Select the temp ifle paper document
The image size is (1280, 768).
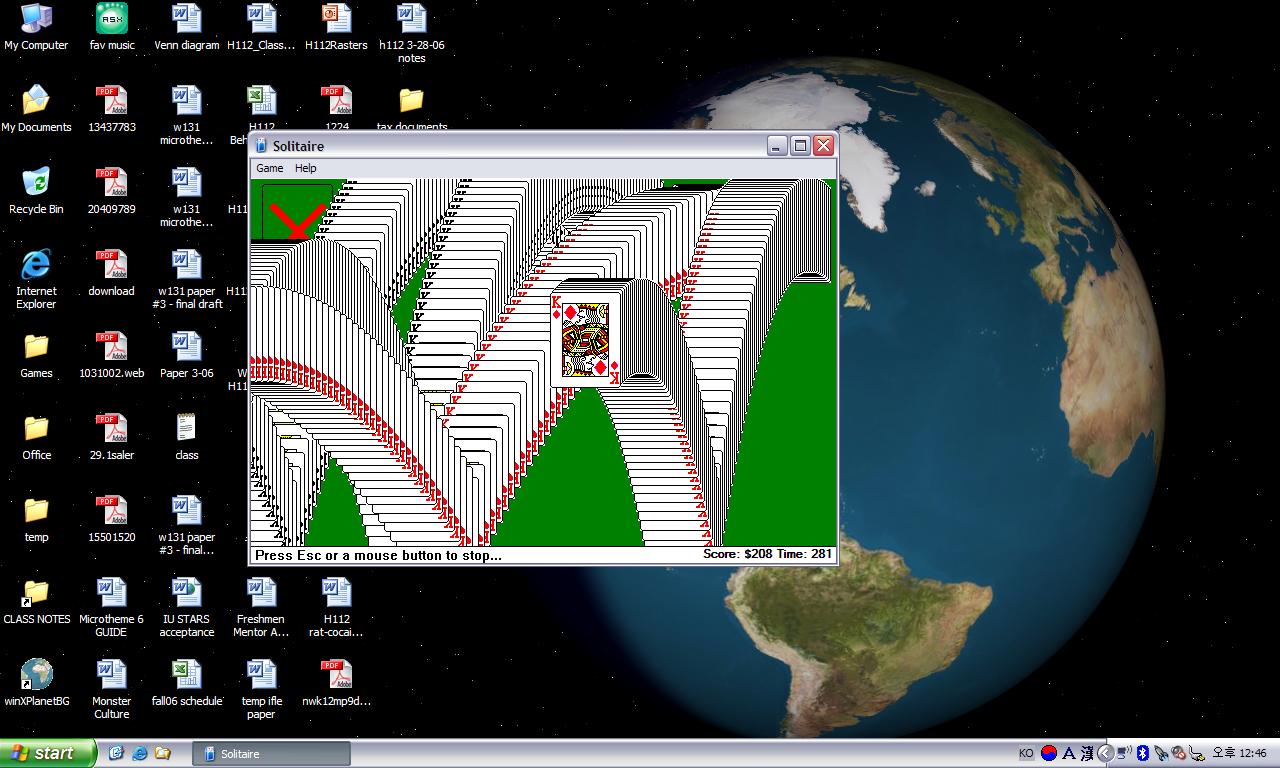(261, 689)
